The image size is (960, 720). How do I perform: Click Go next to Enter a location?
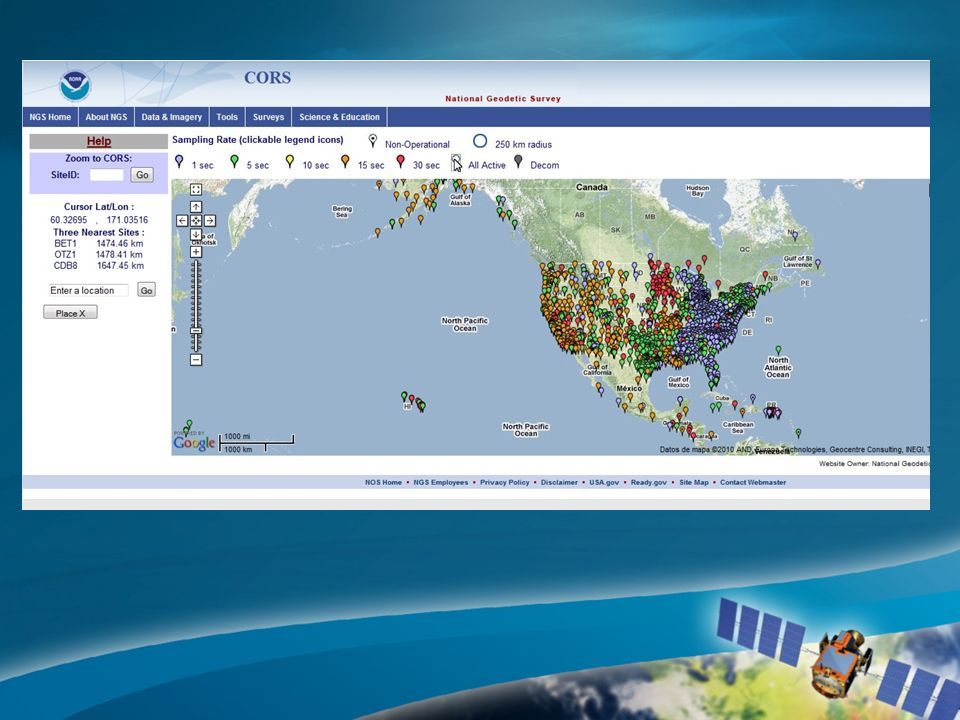tap(146, 290)
